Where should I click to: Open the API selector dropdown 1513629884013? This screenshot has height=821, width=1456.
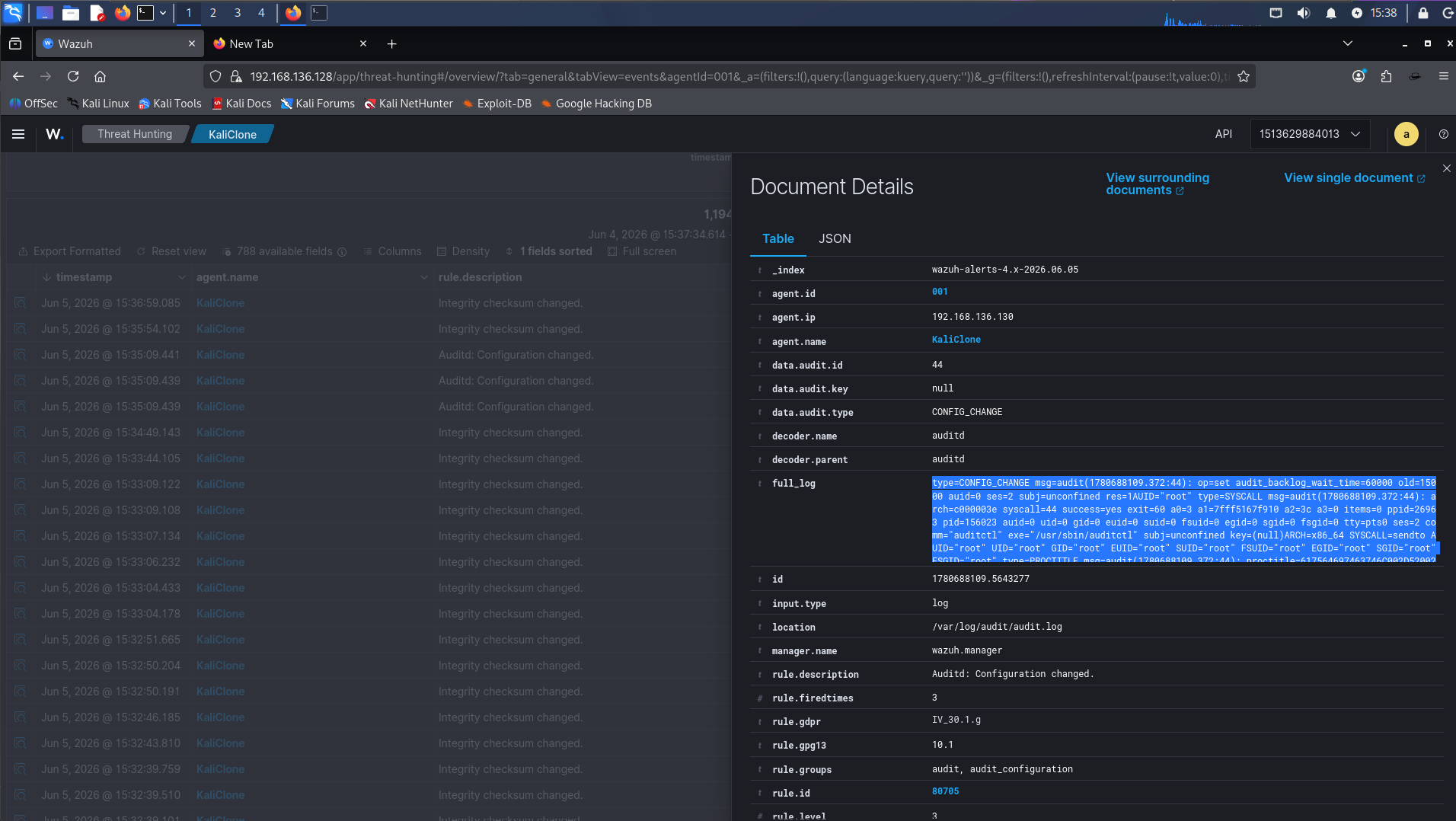click(x=1310, y=134)
